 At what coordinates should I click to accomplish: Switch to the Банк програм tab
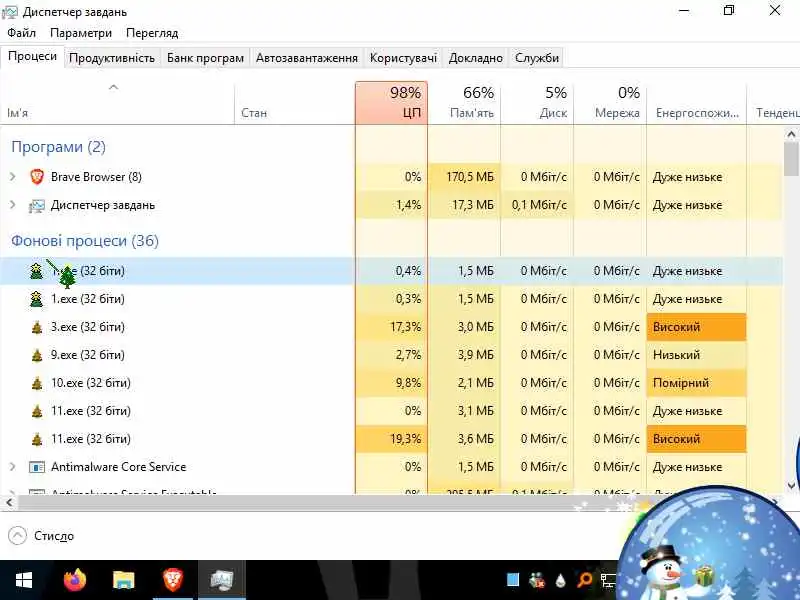point(205,58)
